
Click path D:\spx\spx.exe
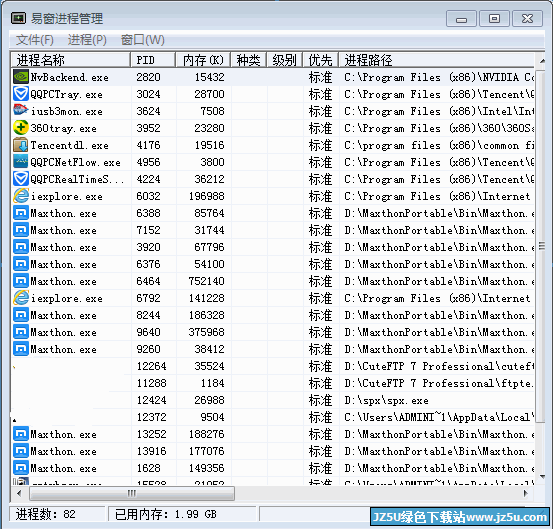(x=387, y=400)
